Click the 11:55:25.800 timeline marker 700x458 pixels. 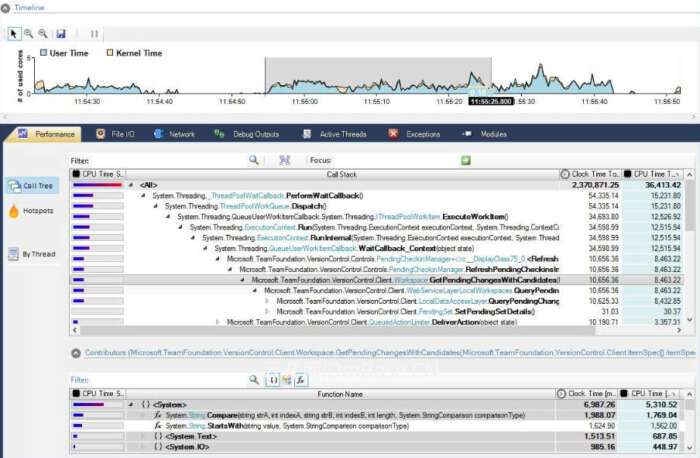(491, 101)
